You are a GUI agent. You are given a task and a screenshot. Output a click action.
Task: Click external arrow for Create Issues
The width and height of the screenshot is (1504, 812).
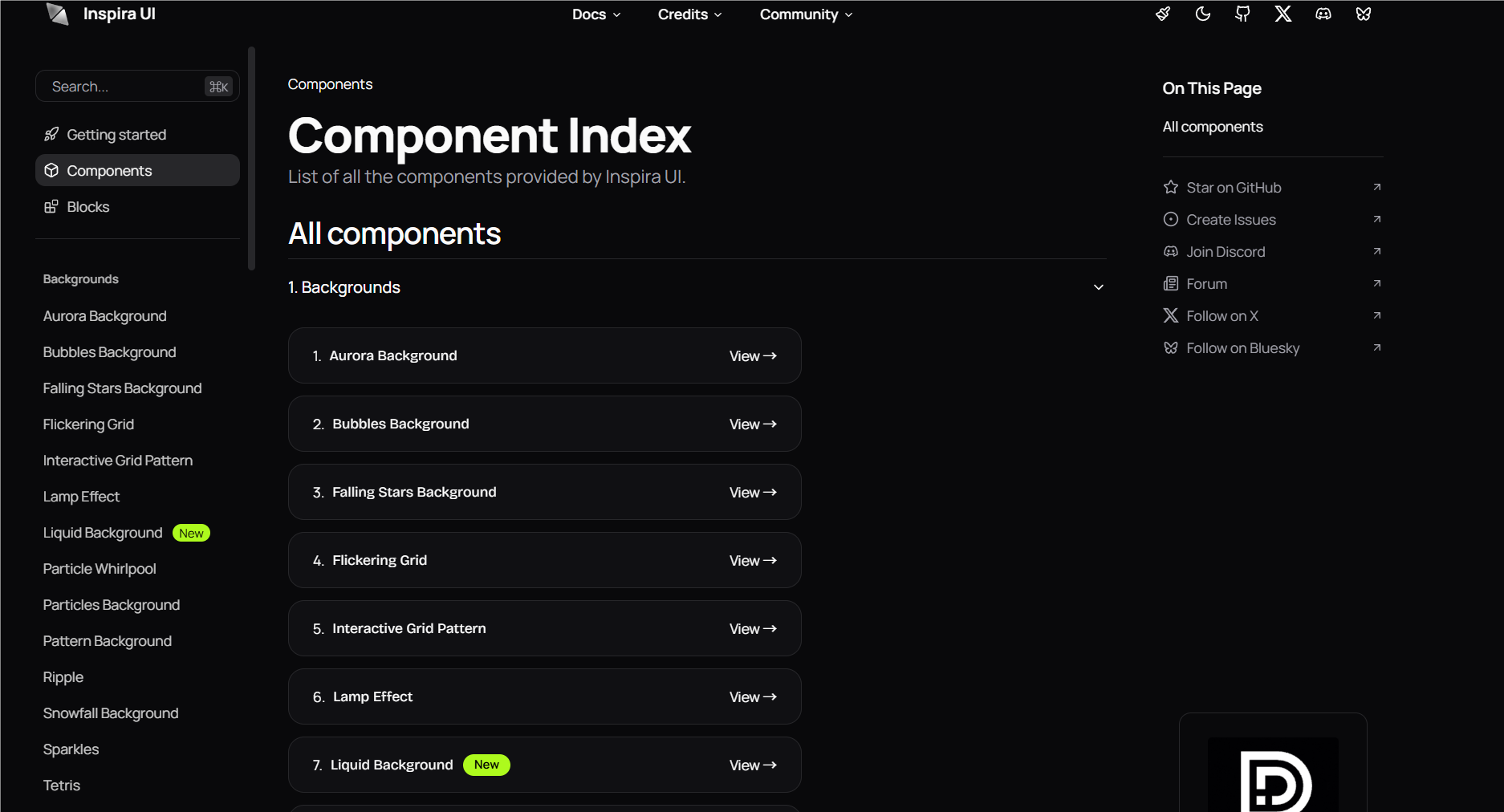pos(1377,219)
